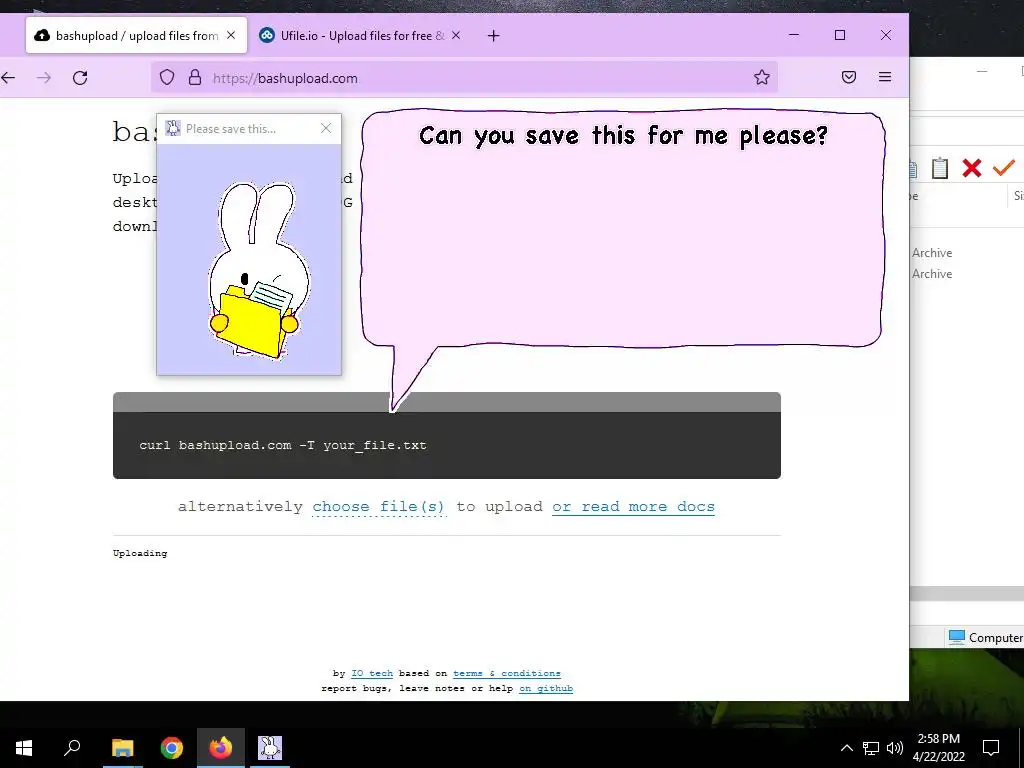Minimize the Firefox window
The height and width of the screenshot is (768, 1024).
tap(794, 35)
